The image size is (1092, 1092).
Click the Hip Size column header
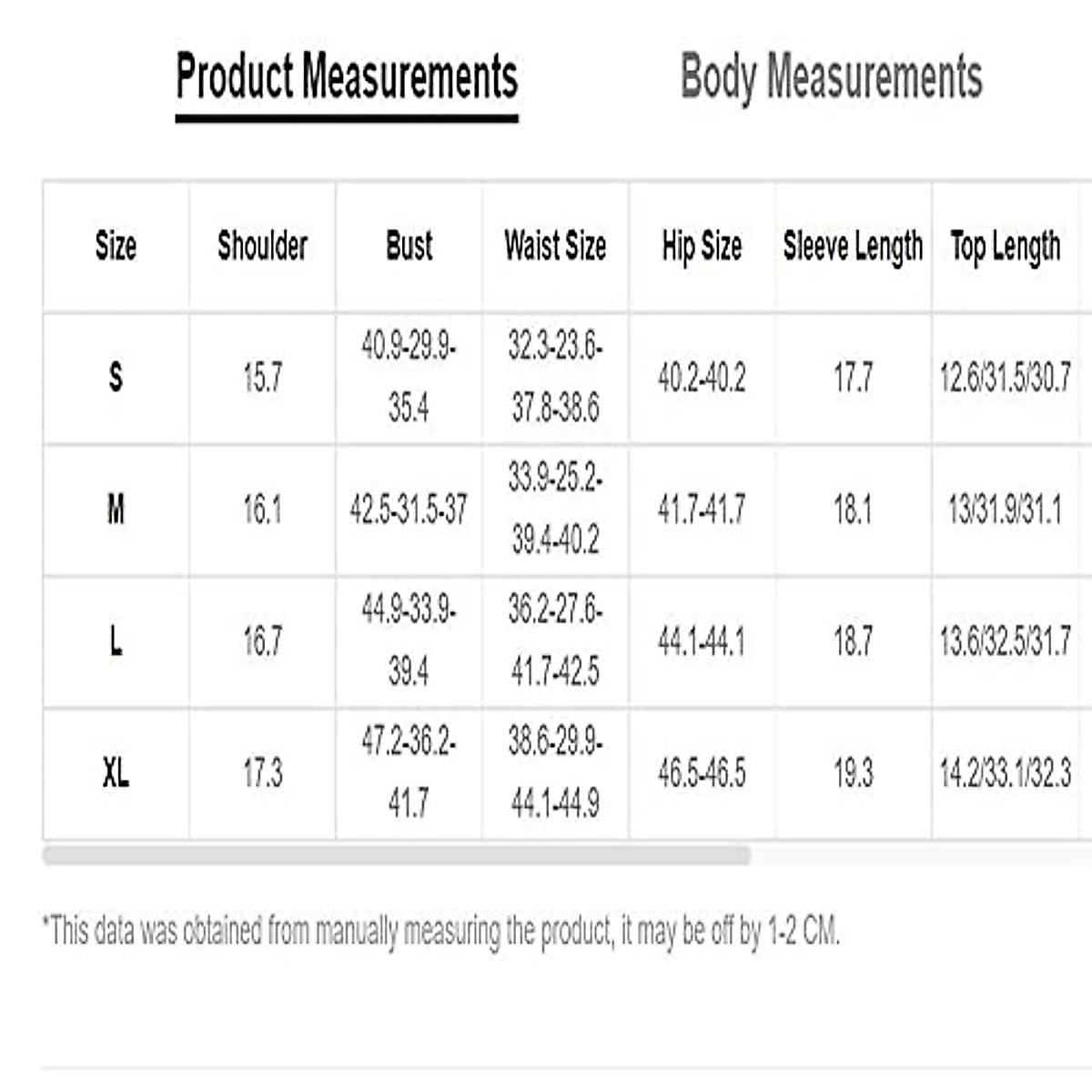(x=702, y=246)
